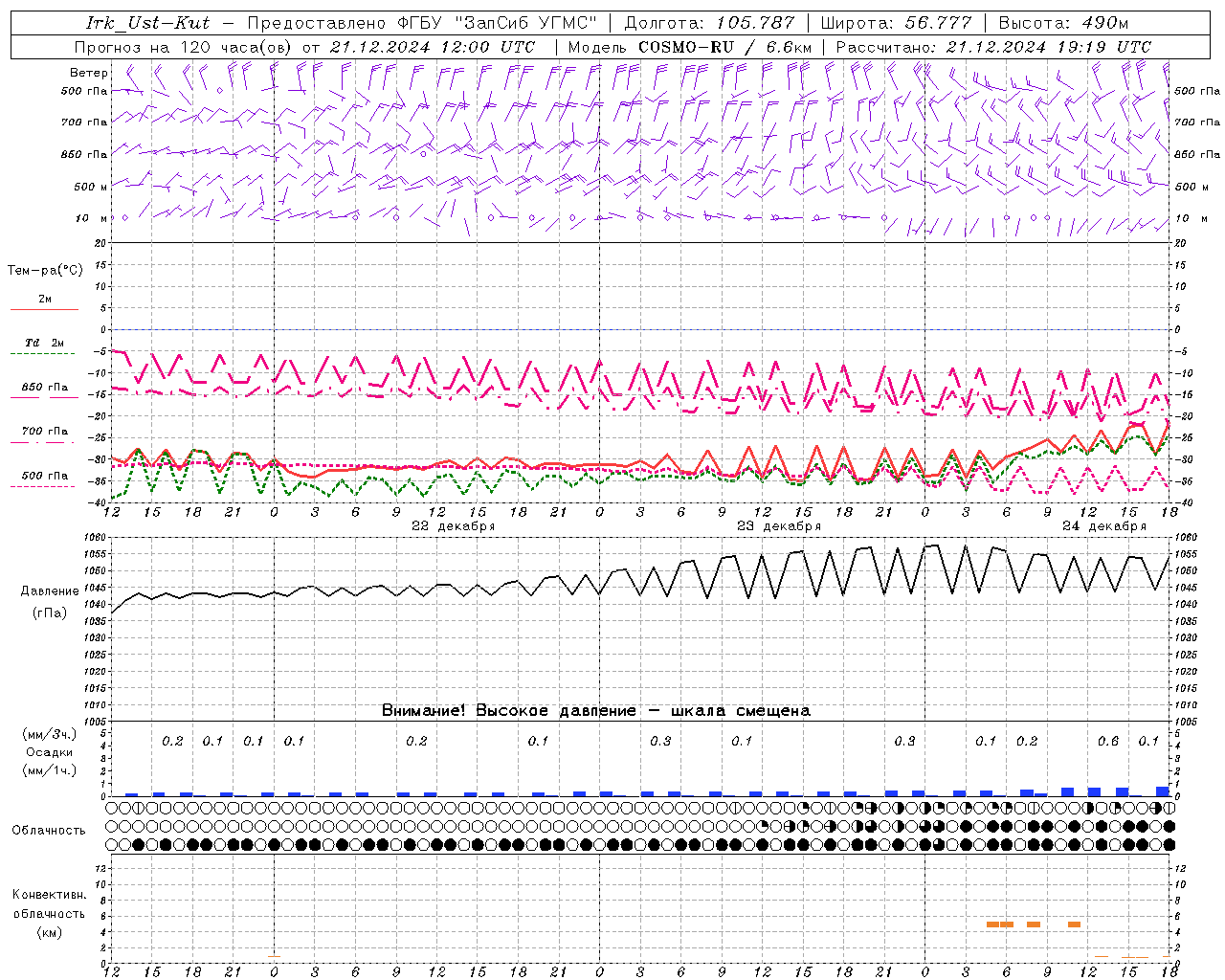Click the Td 2м legend entry
Screen dimensions: 1225x980
45,343
